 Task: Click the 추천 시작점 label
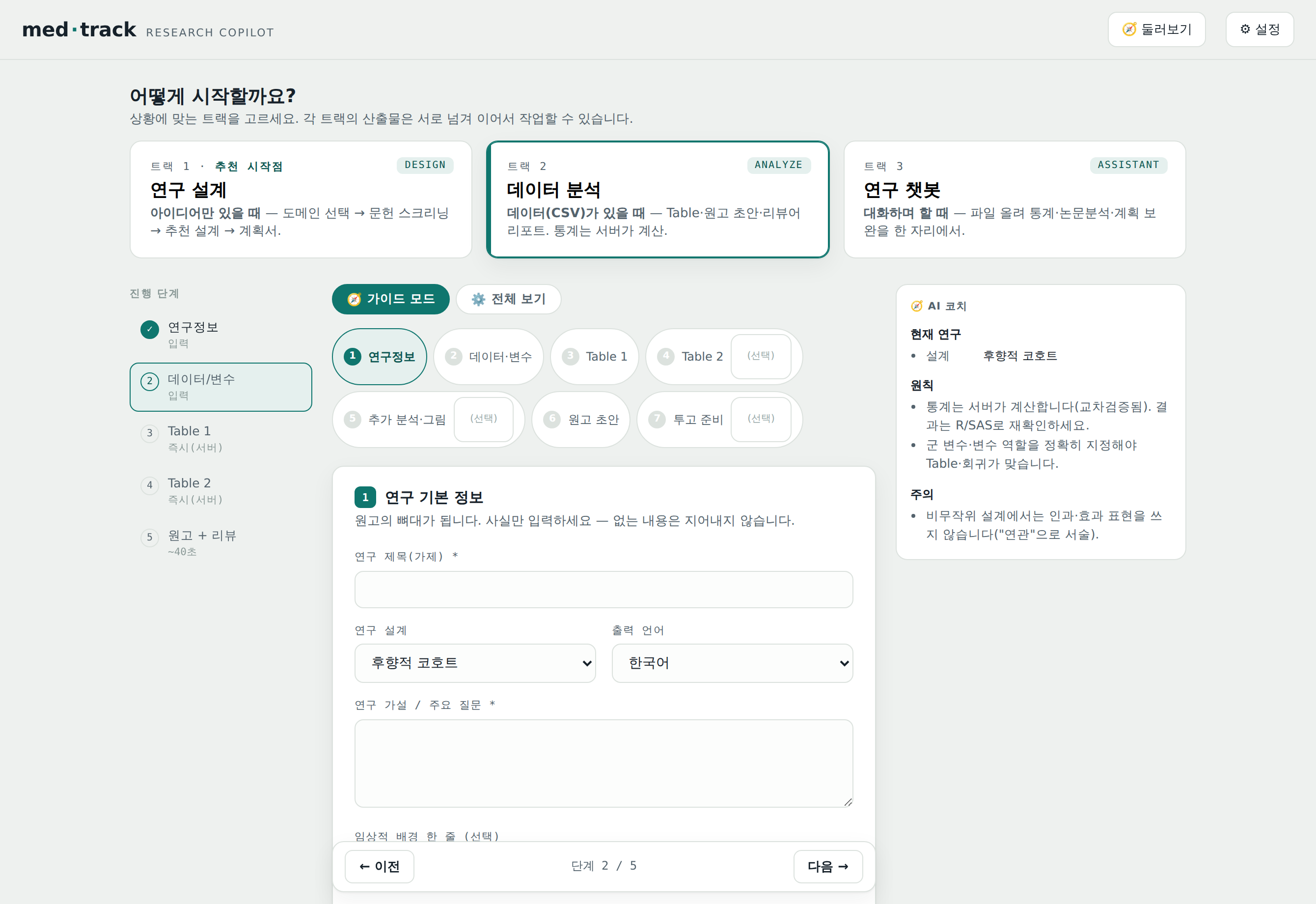(248, 167)
